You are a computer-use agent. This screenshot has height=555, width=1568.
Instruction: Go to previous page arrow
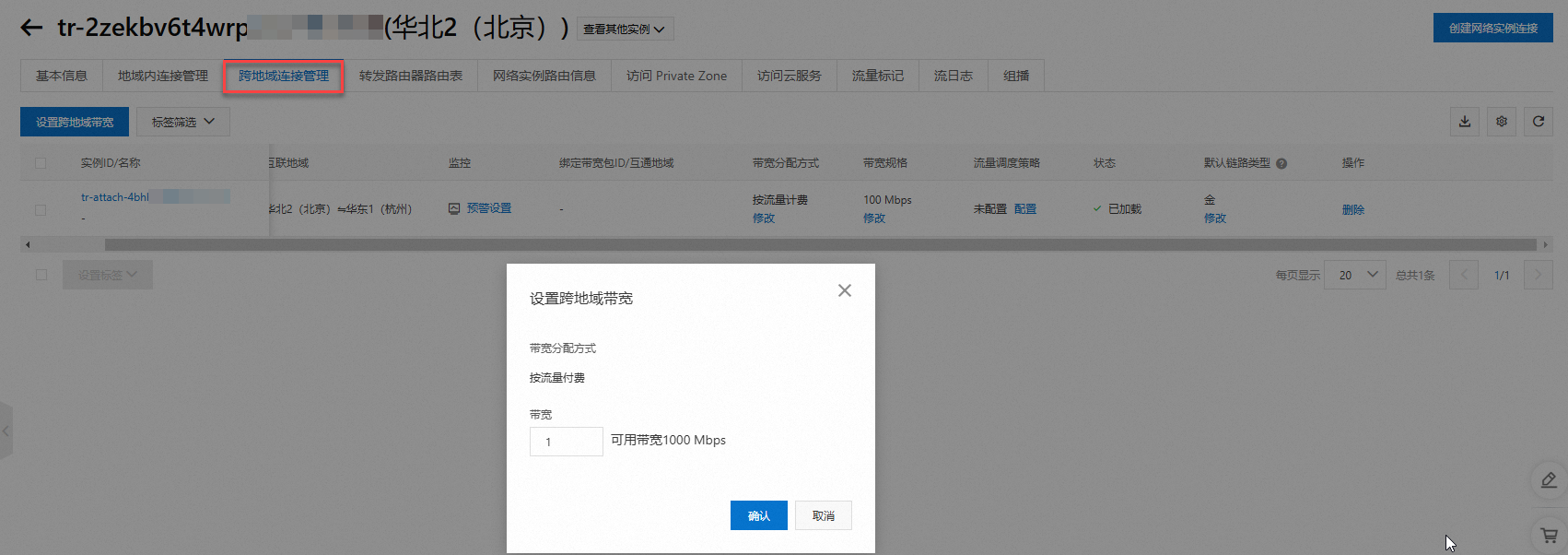pyautogui.click(x=1464, y=275)
